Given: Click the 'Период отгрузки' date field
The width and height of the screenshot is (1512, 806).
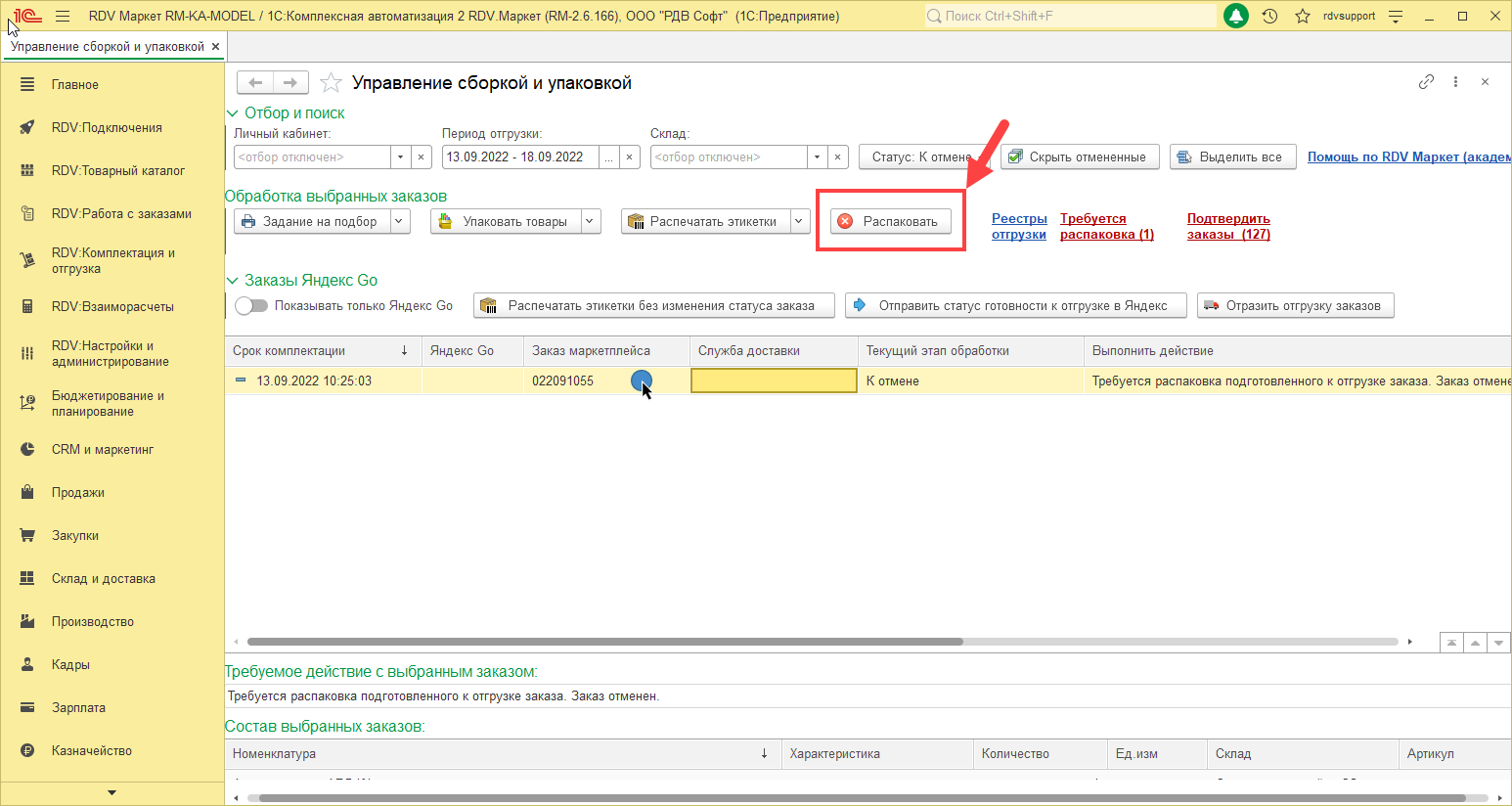Looking at the screenshot, I should click(x=520, y=157).
